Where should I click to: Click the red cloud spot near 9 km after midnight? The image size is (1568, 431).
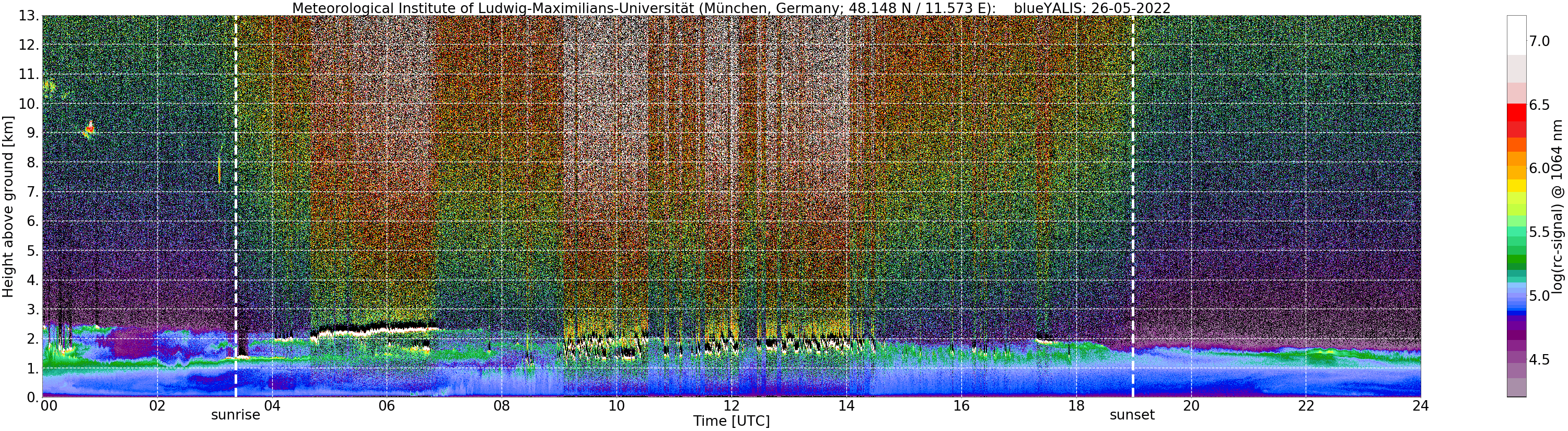(90, 128)
